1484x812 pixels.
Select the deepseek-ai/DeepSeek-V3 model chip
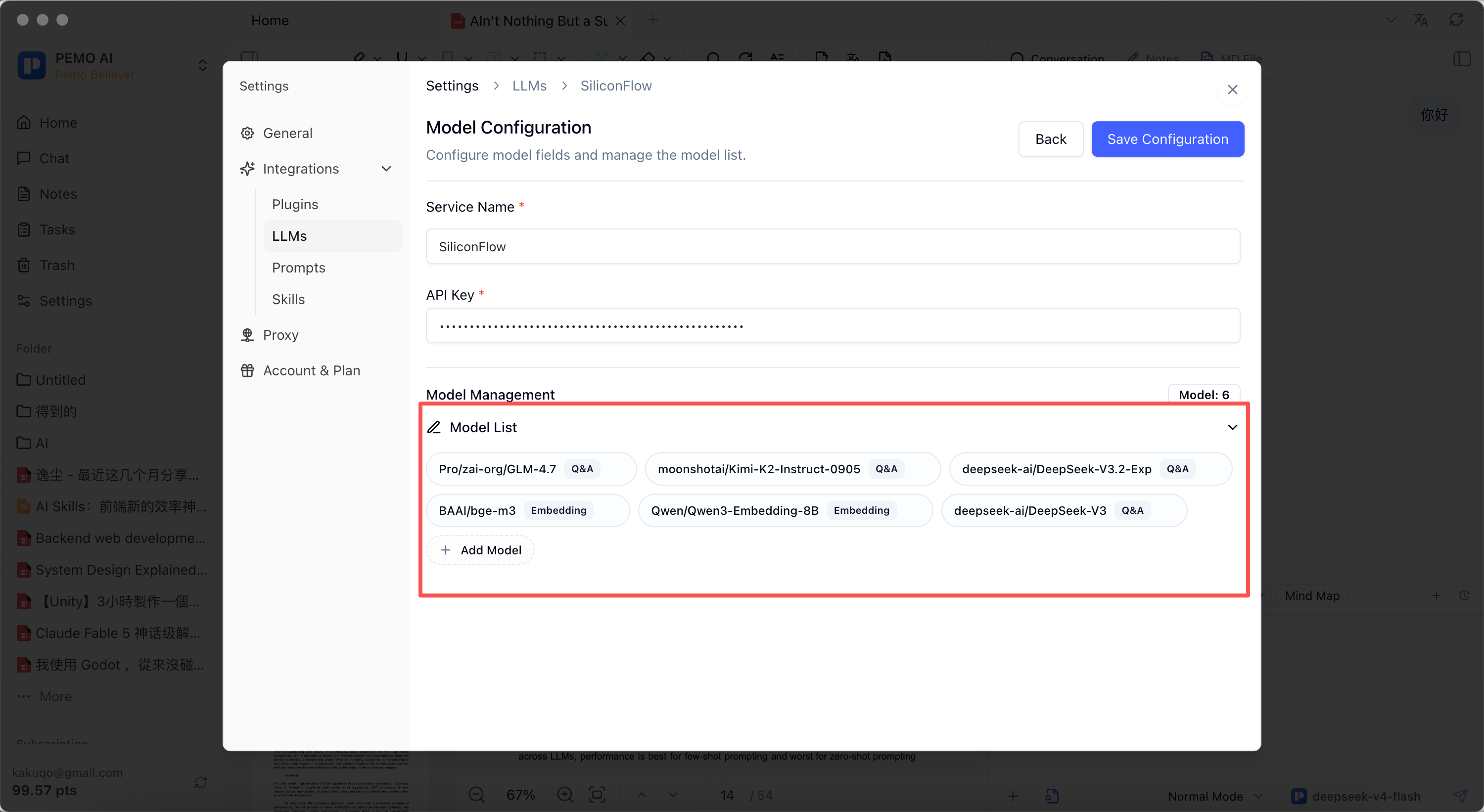[x=1064, y=510]
